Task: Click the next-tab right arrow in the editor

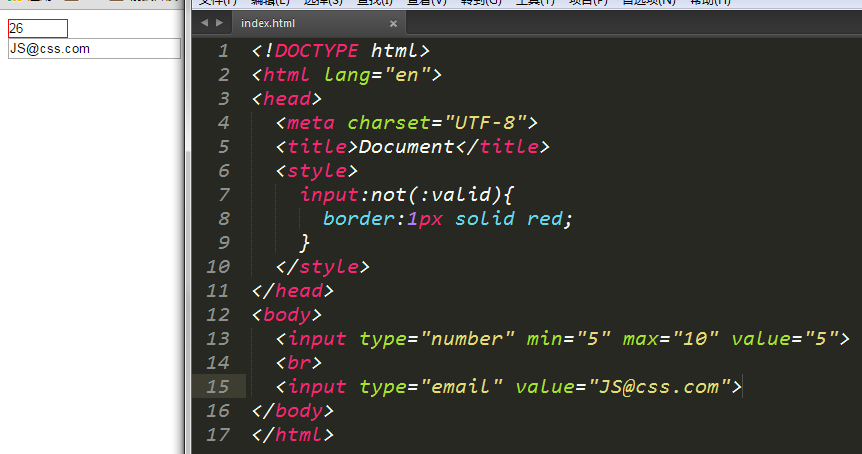Action: tap(219, 23)
